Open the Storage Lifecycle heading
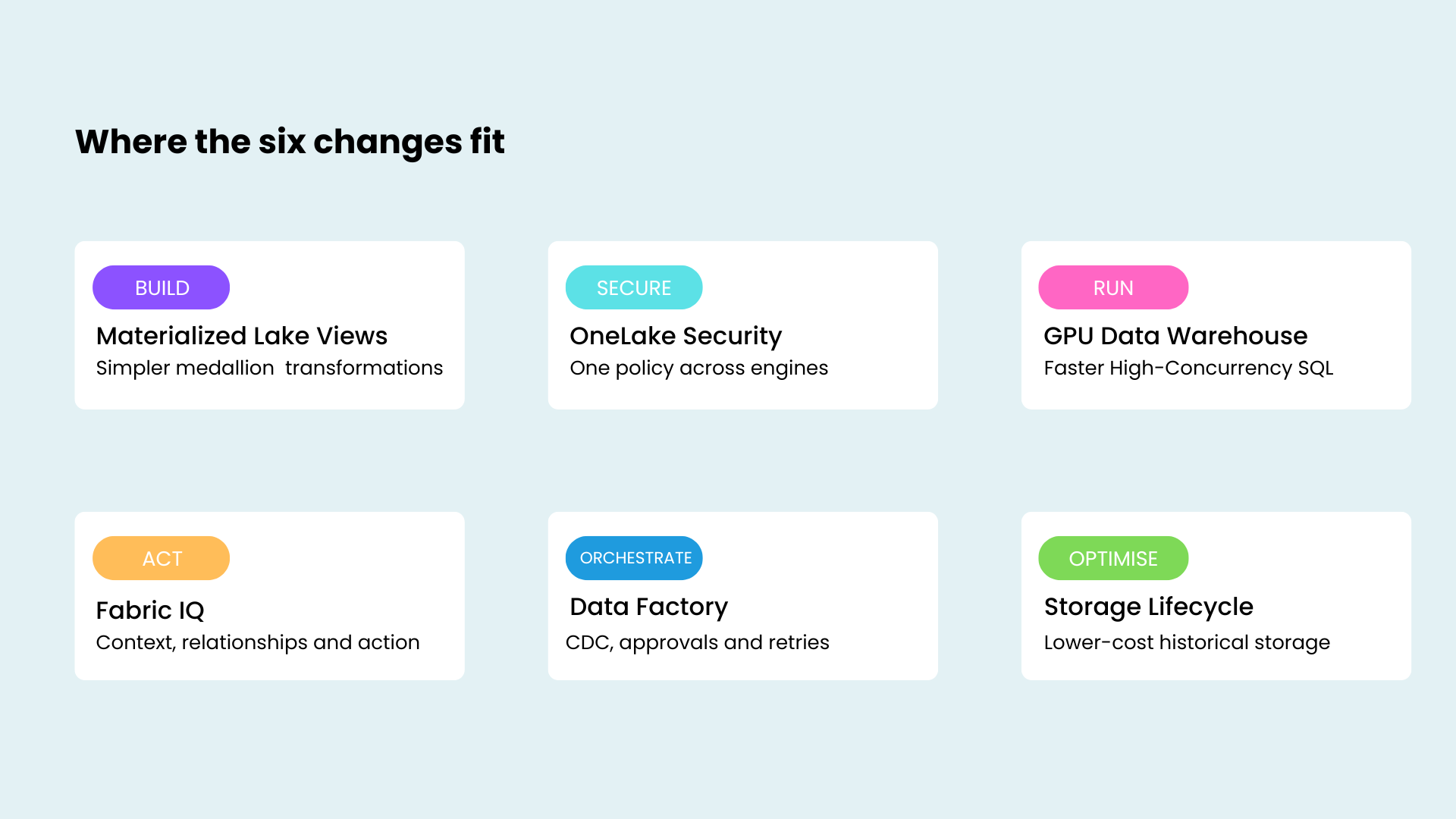The width and height of the screenshot is (1456, 819). 1148,607
